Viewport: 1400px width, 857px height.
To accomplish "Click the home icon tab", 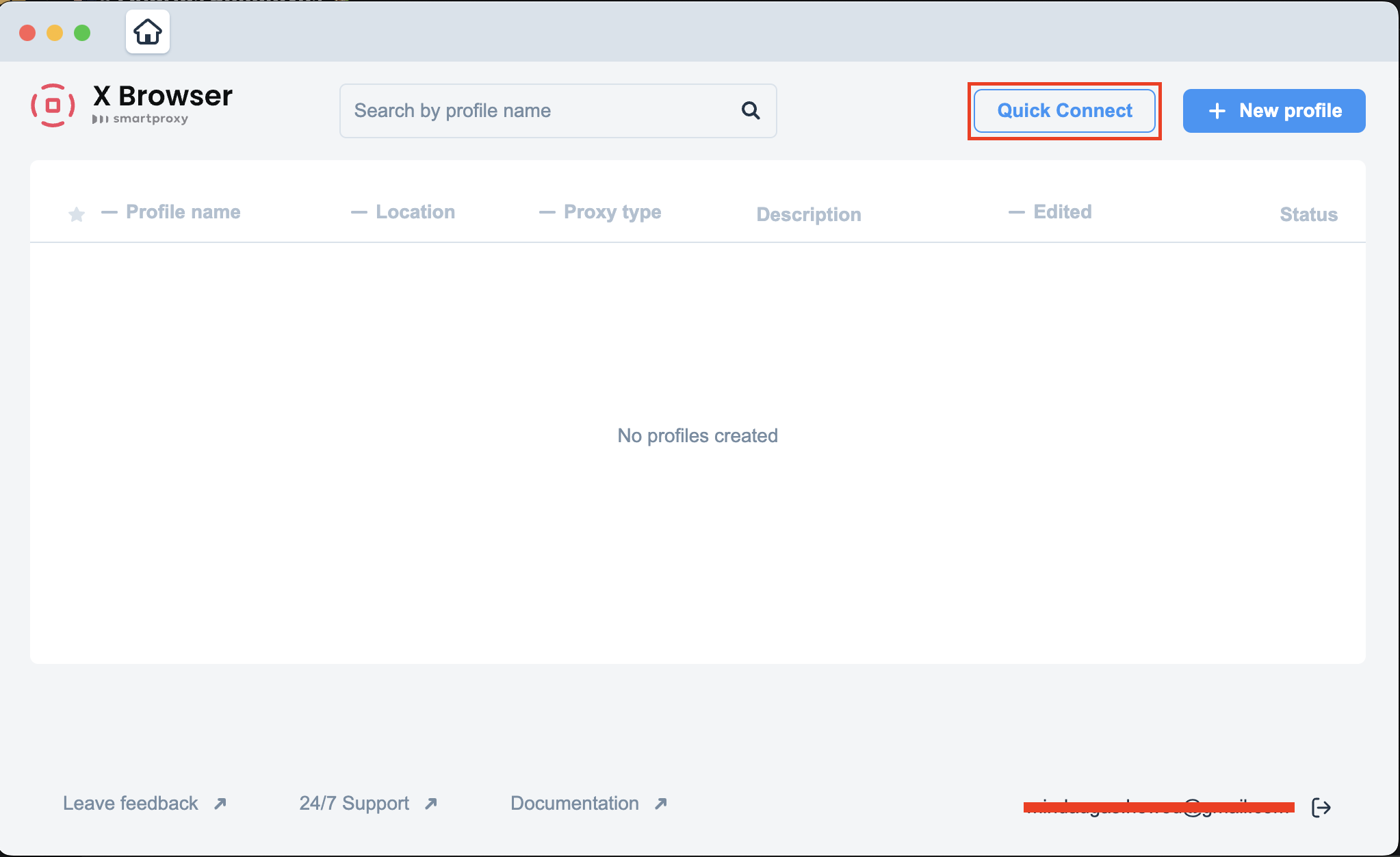I will tap(147, 32).
